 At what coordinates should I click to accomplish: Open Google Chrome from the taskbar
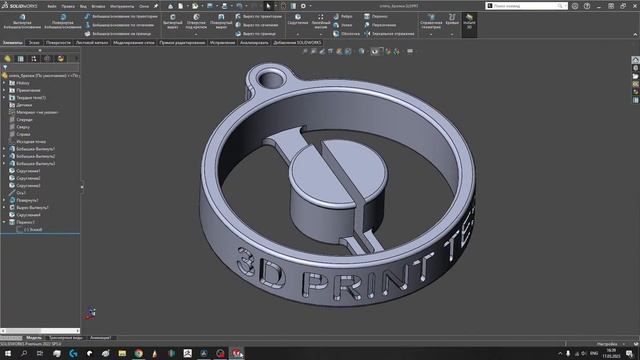point(138,353)
